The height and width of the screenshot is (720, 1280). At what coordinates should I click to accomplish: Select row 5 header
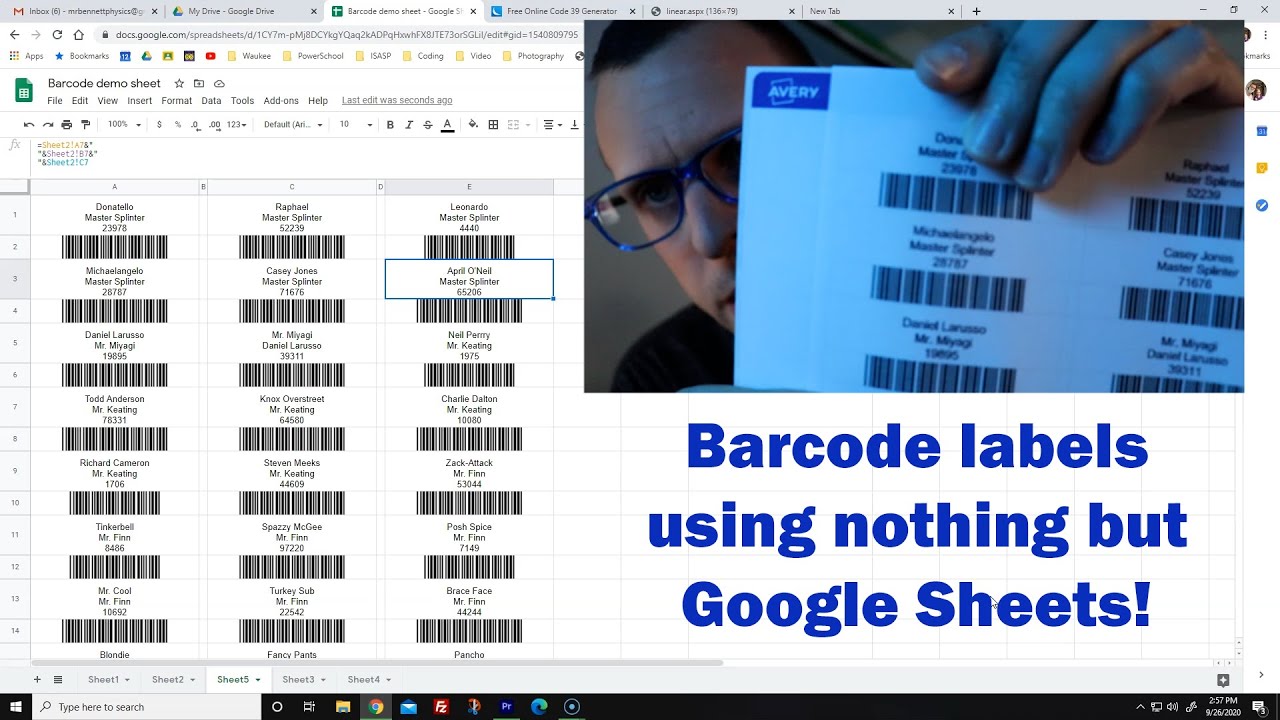tap(15, 343)
